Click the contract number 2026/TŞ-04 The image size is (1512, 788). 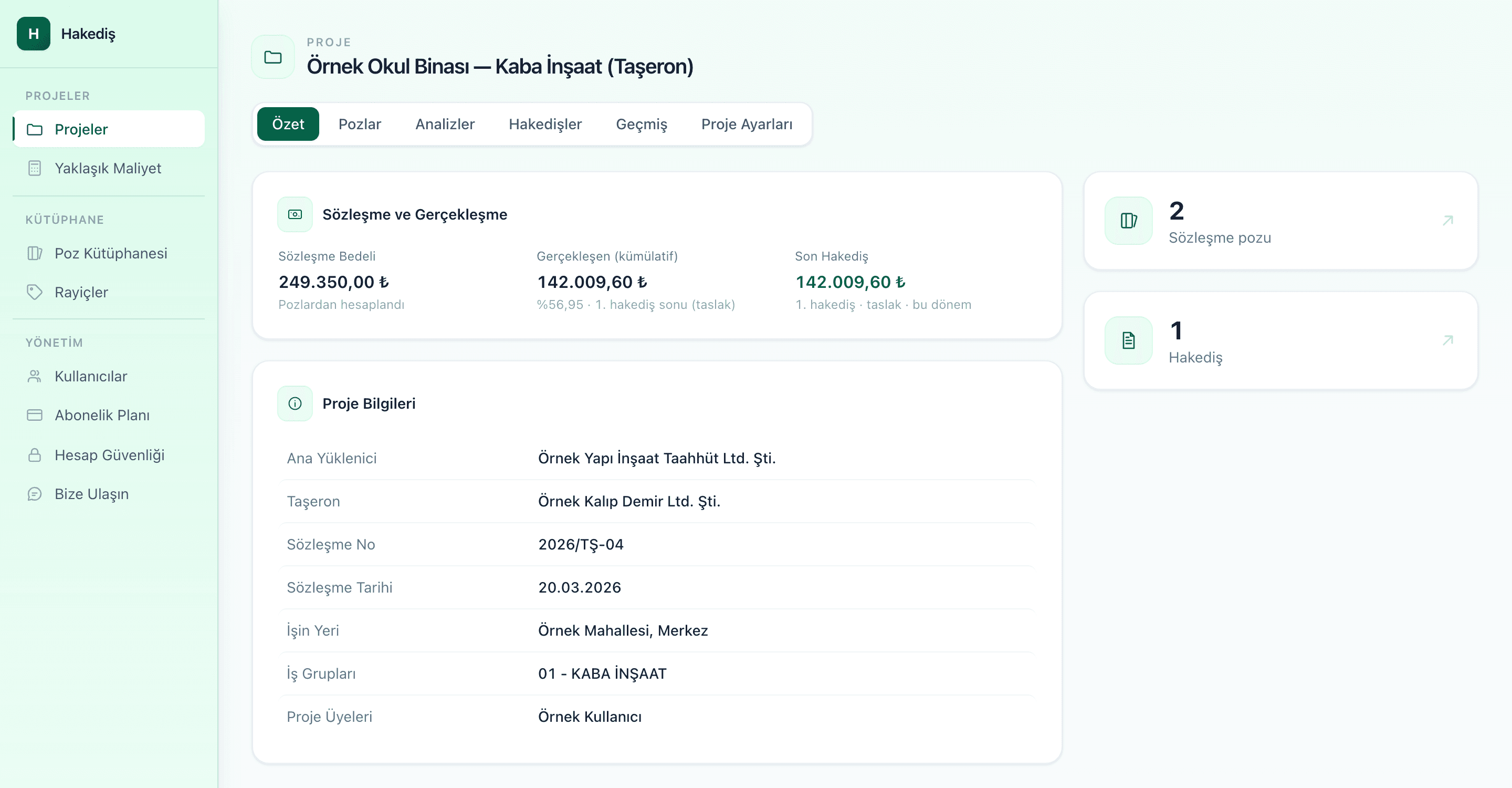(581, 544)
